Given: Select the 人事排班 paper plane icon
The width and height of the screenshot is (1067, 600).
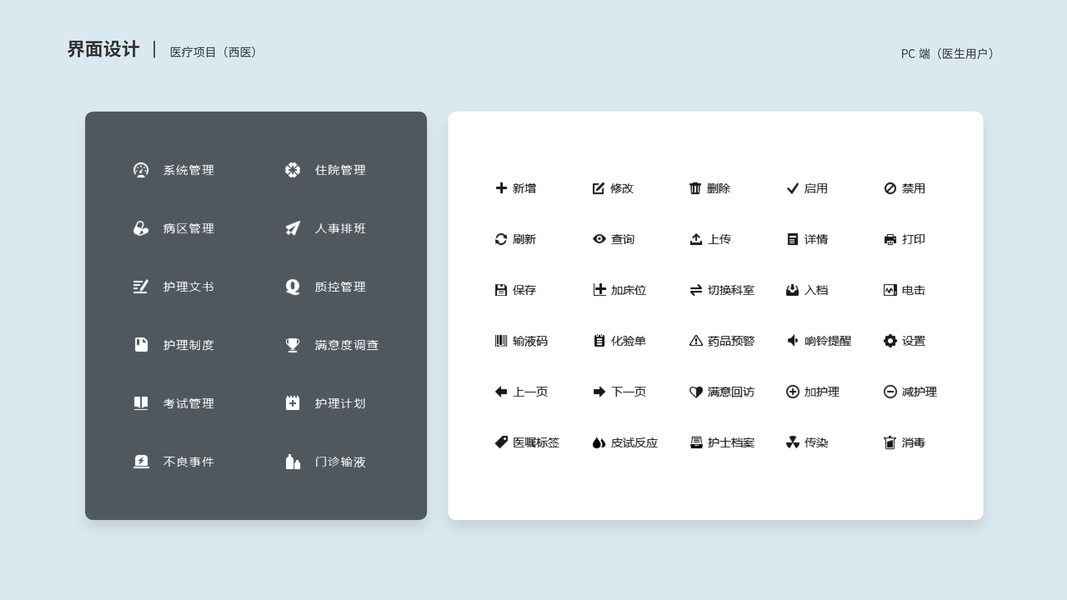Looking at the screenshot, I should click(293, 229).
